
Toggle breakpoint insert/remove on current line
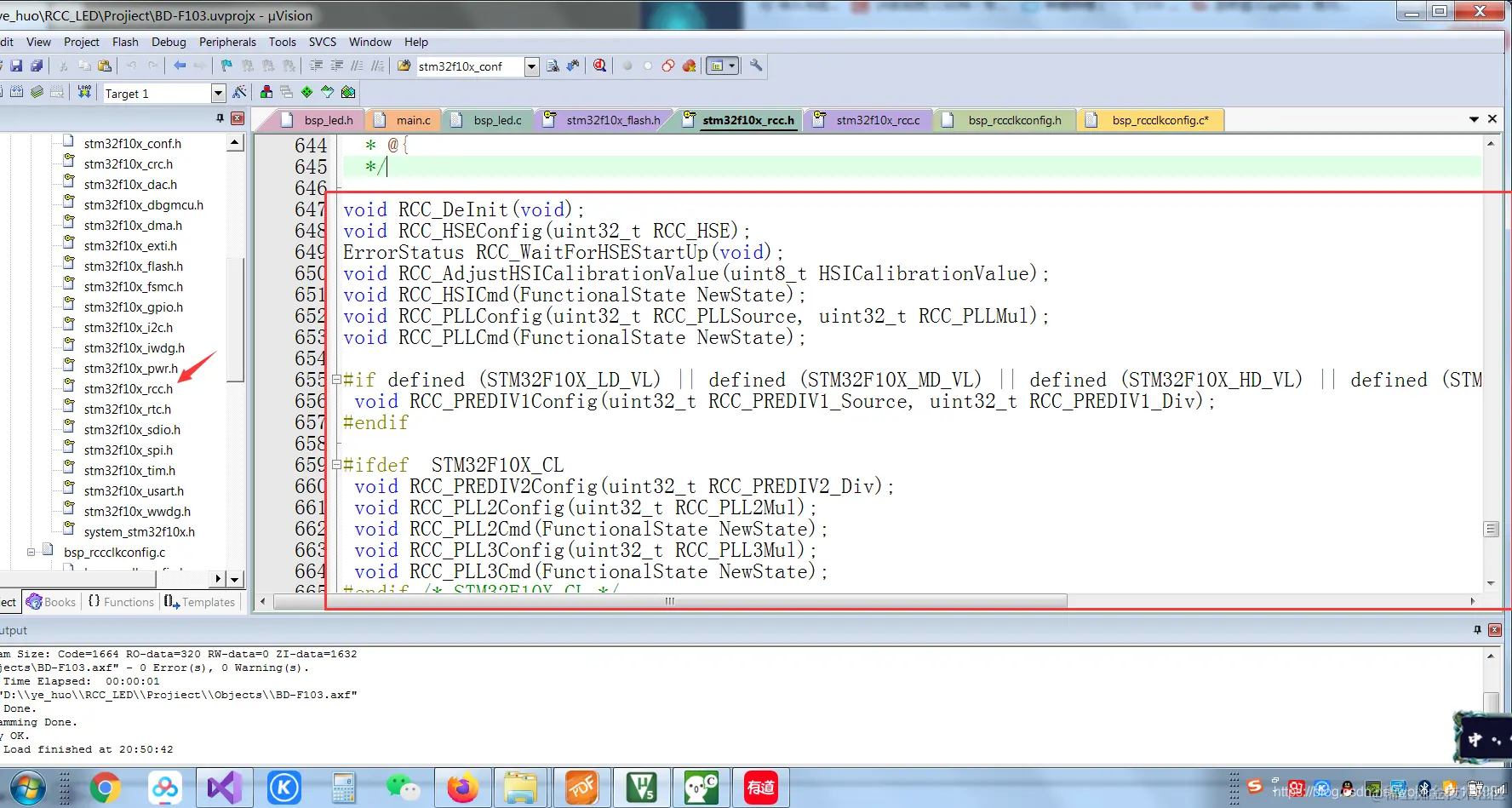point(627,66)
